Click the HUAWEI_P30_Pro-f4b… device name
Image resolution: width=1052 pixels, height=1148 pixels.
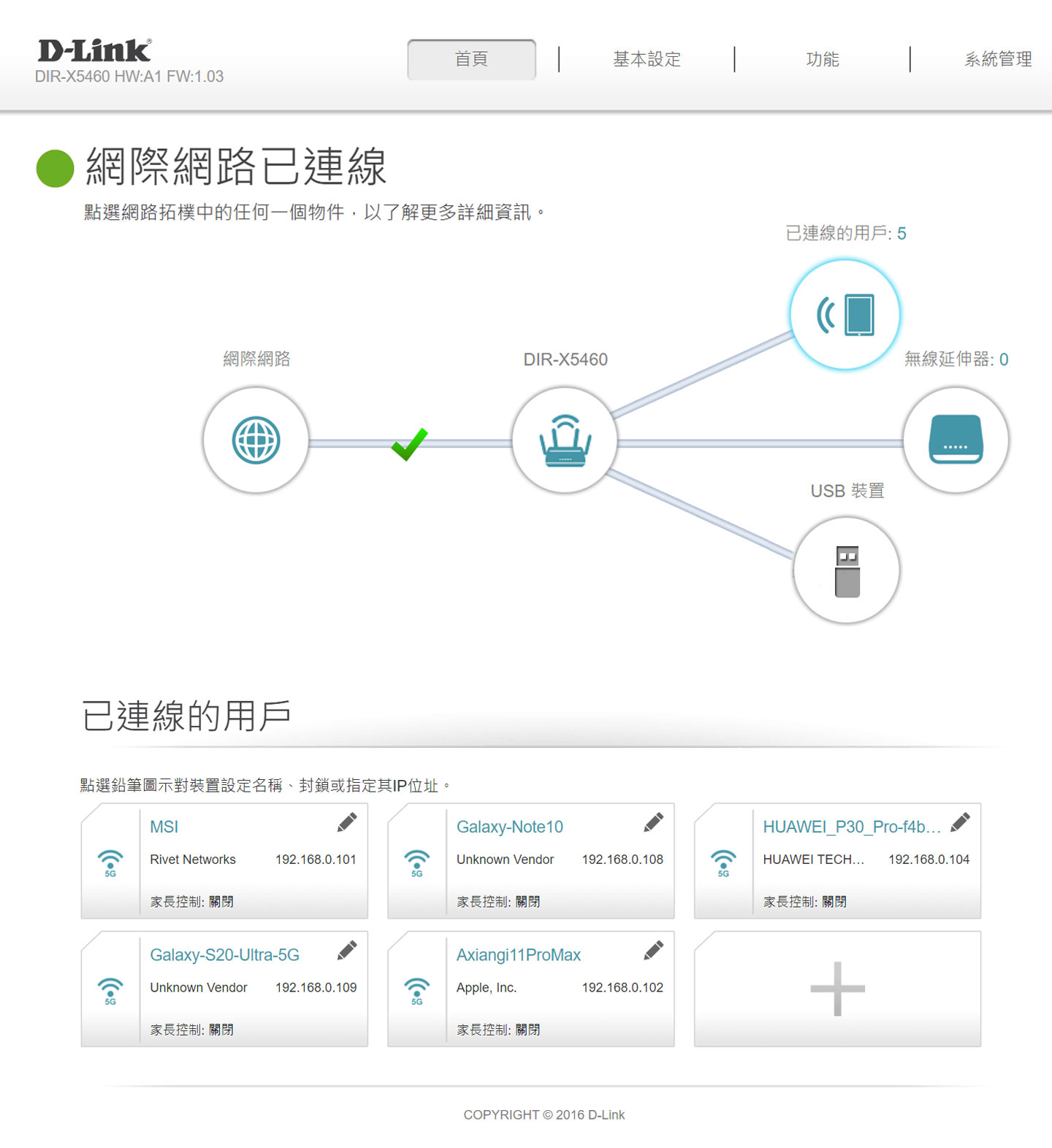point(852,827)
